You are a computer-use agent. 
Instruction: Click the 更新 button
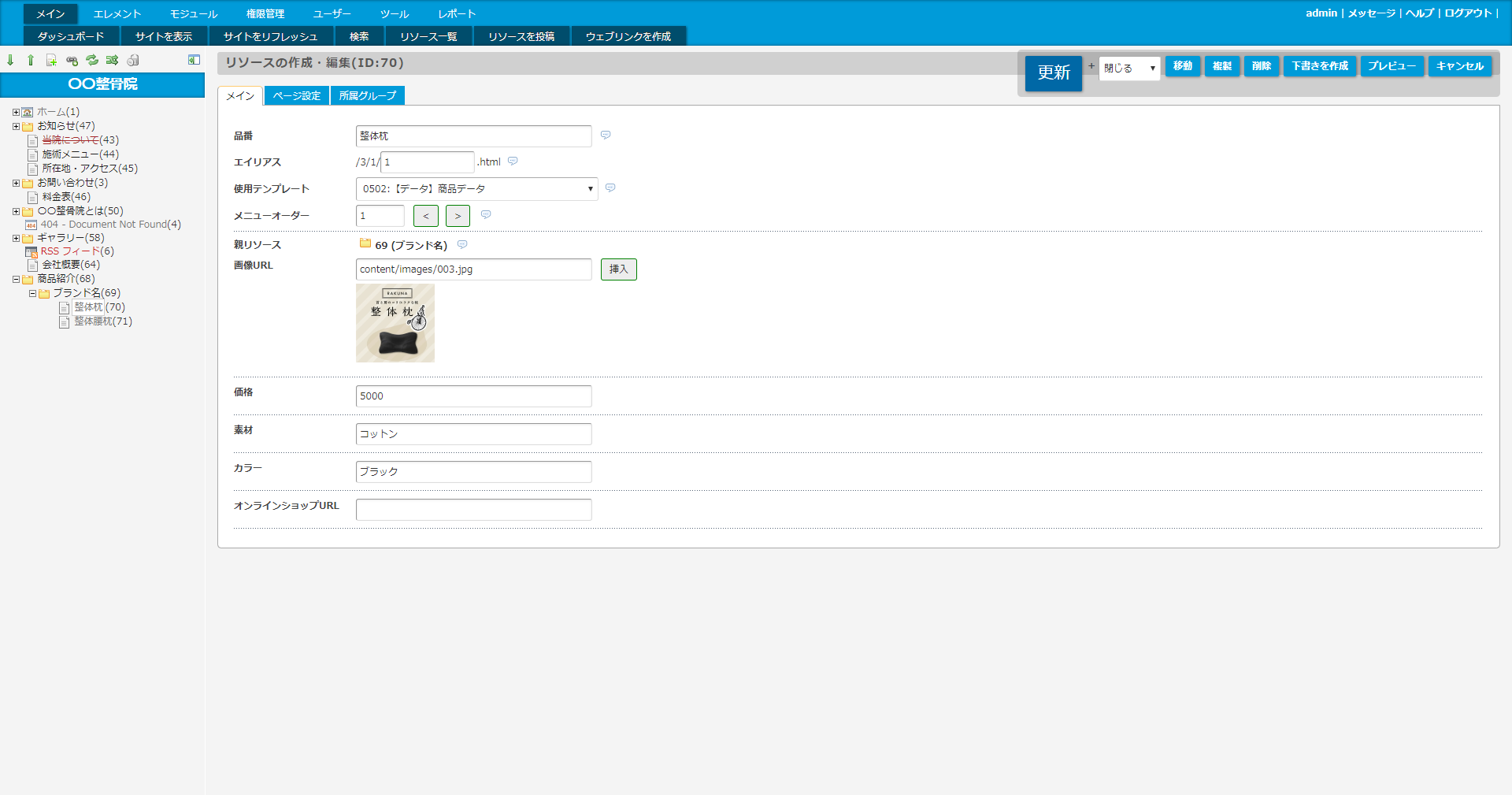click(1053, 73)
